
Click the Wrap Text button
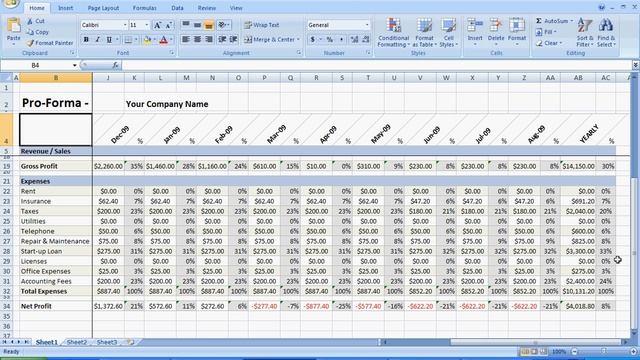[262, 25]
